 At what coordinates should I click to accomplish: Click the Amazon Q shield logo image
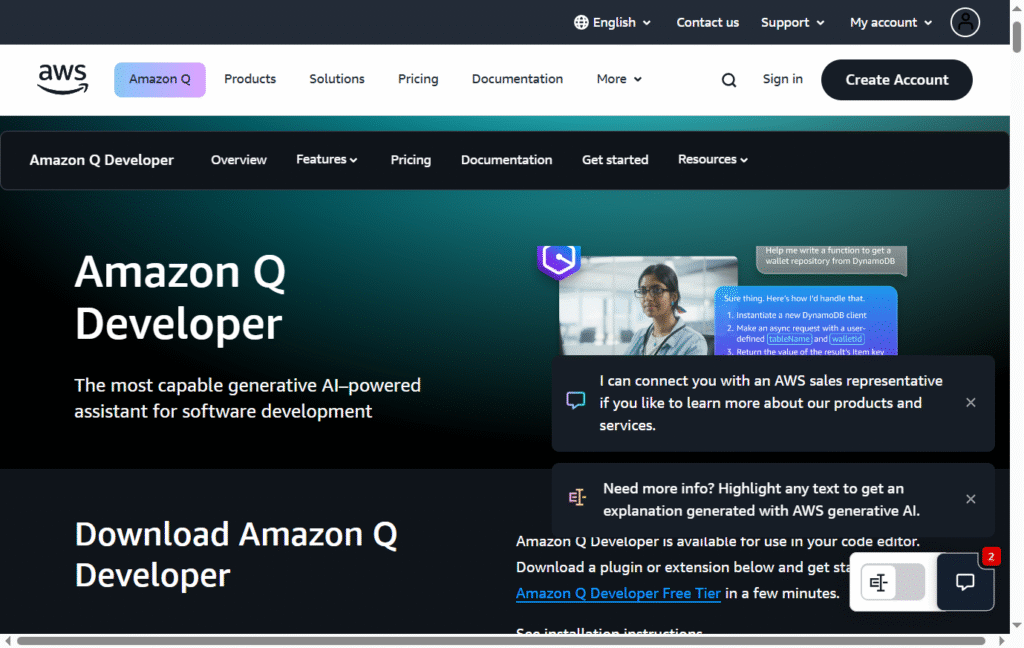click(559, 262)
